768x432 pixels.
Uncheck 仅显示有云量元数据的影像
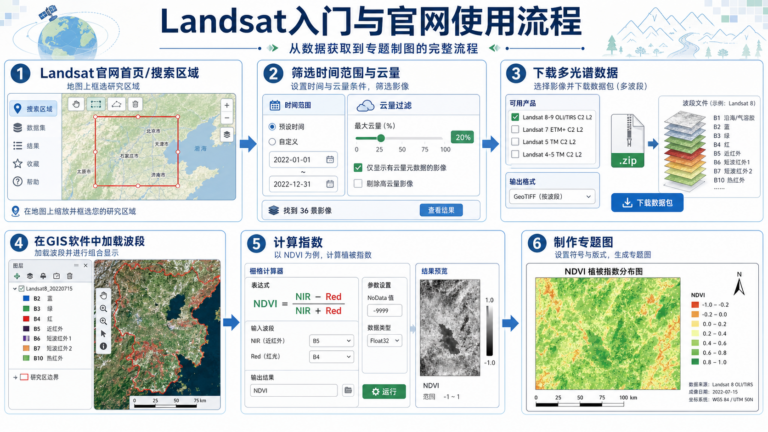point(358,168)
